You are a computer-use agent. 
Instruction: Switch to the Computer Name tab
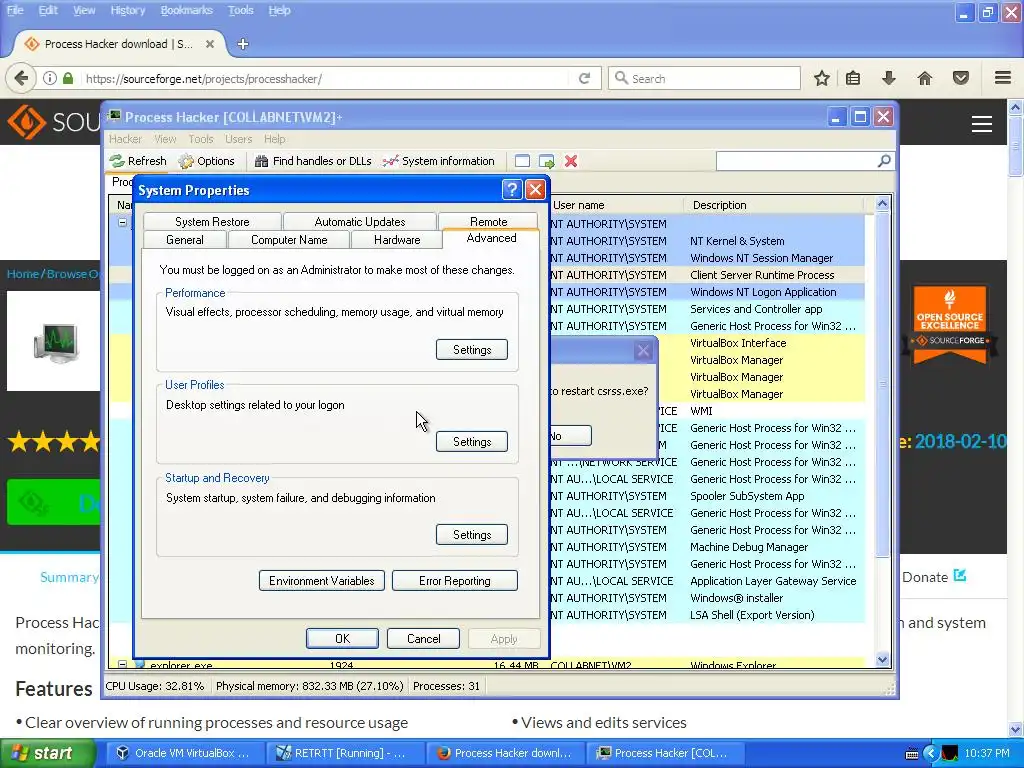[x=289, y=240]
